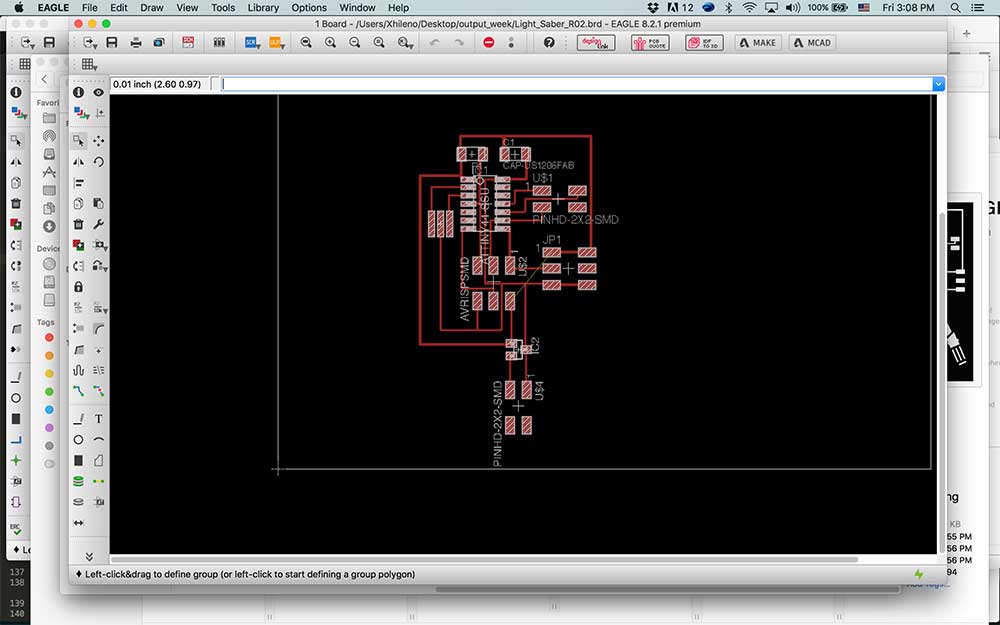Open Spotlight search in menu bar
Viewport: 1000px width, 625px height.
pos(955,8)
